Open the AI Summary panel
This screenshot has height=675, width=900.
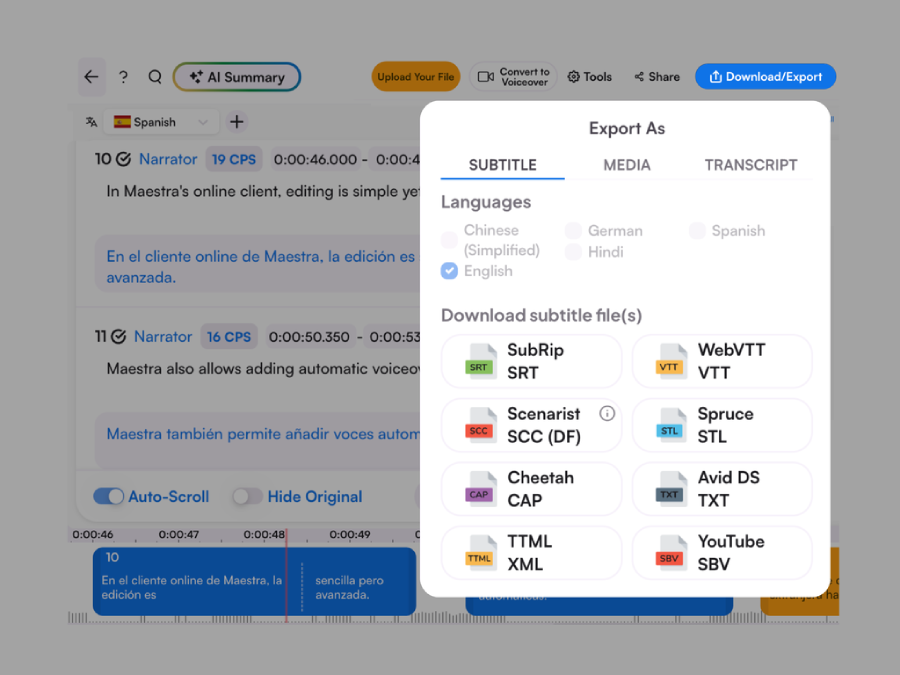pos(236,77)
